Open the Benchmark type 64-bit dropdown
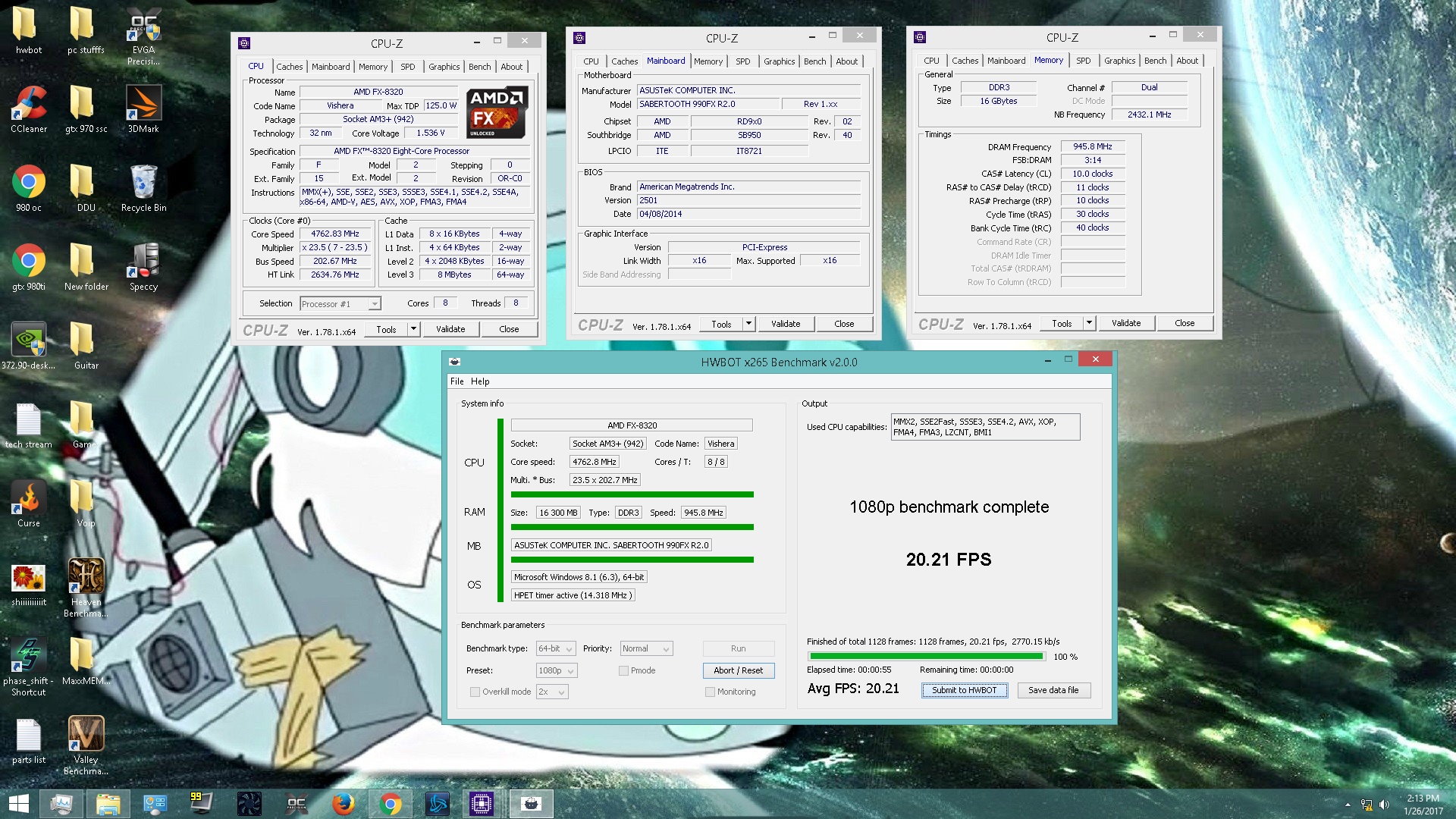 [x=556, y=648]
